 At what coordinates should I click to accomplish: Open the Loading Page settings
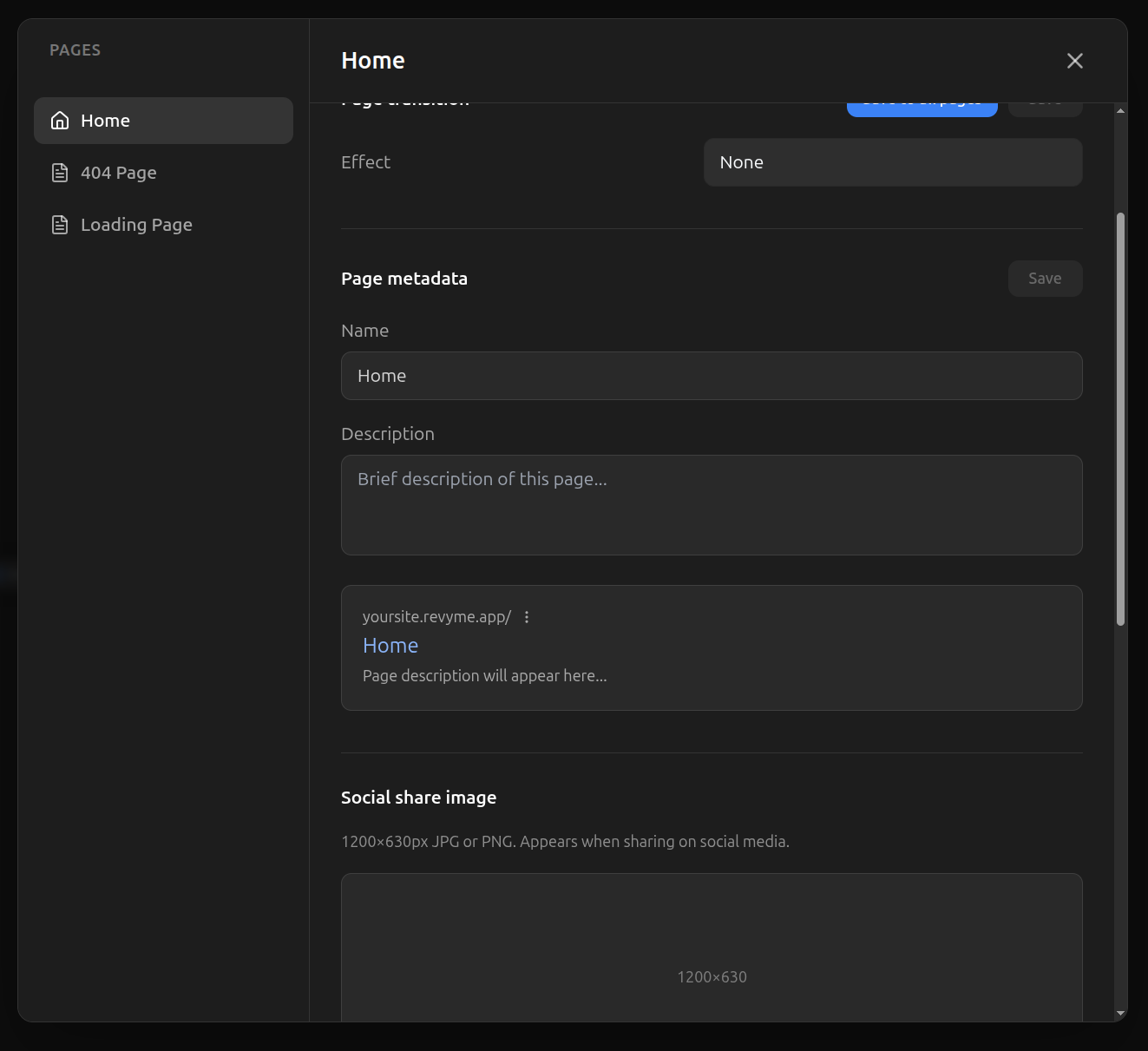pyautogui.click(x=136, y=225)
